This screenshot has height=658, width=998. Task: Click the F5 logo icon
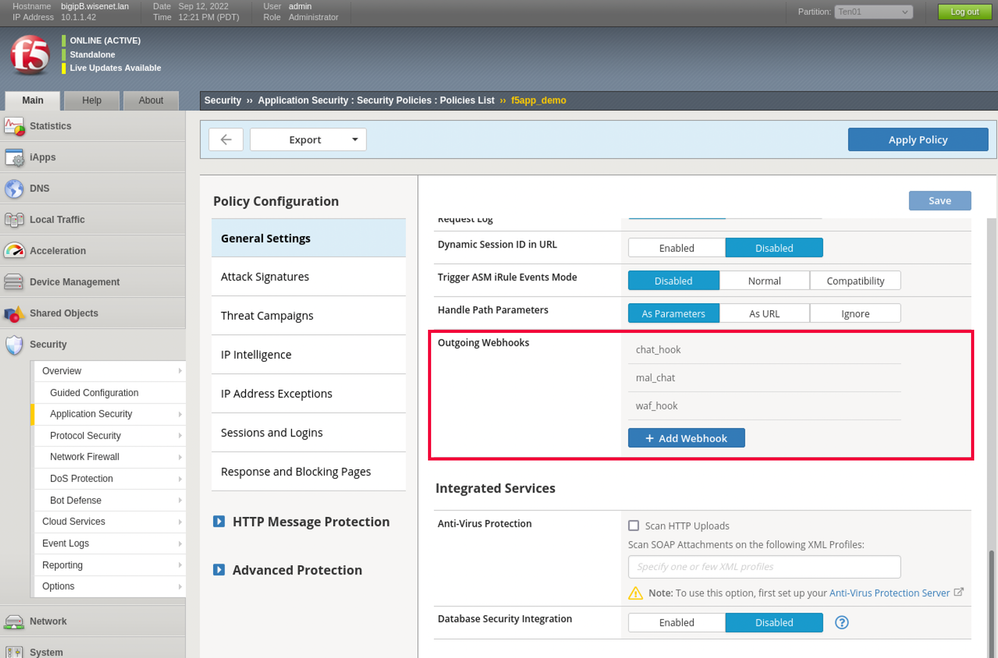tap(30, 55)
